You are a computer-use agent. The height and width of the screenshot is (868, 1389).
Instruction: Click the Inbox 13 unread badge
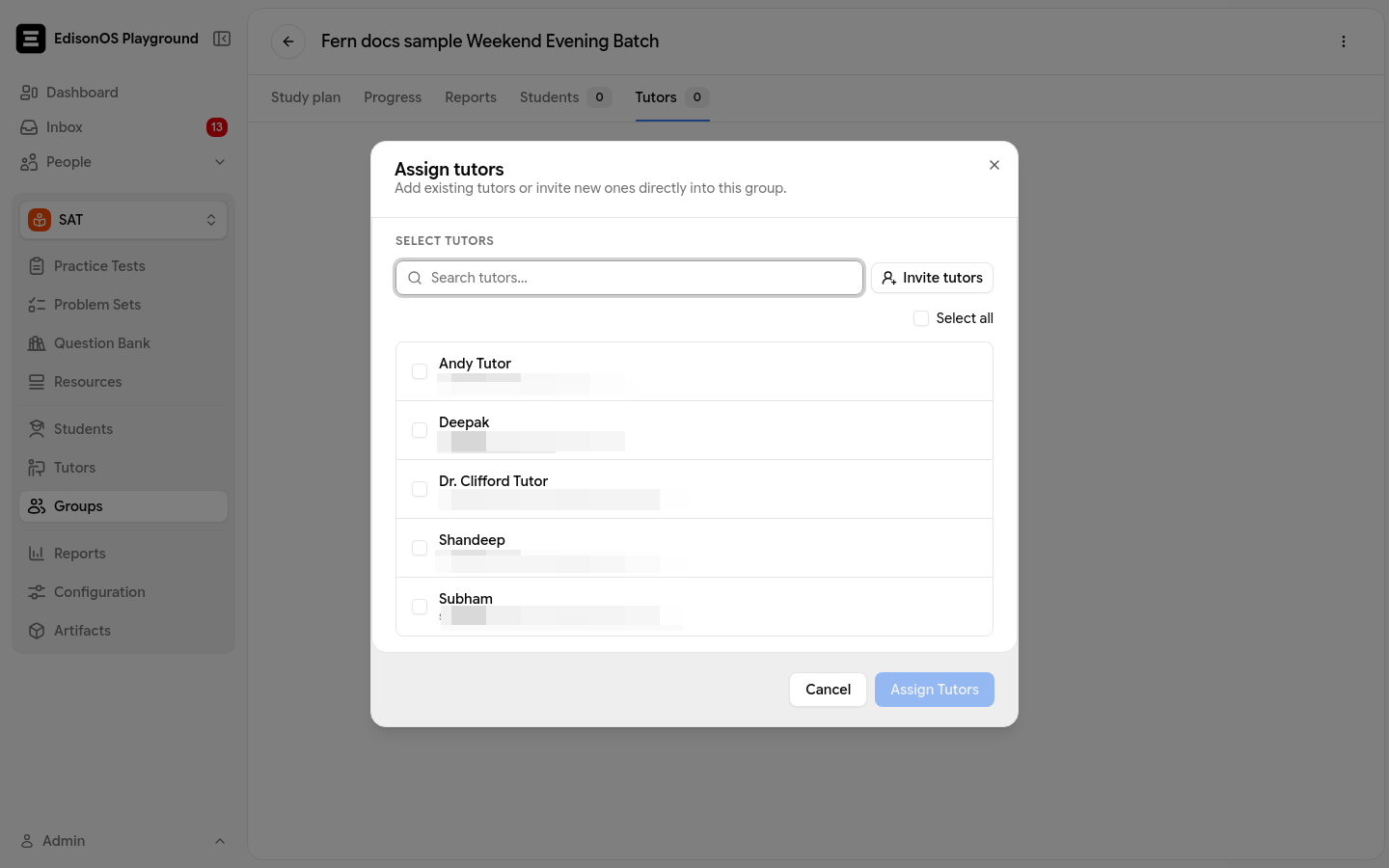tap(217, 127)
